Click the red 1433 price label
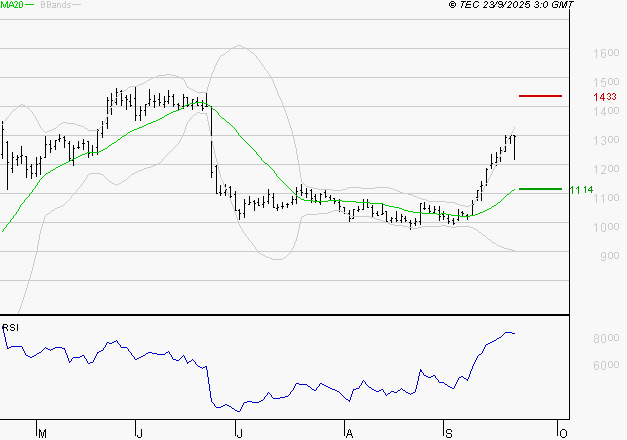 pos(605,97)
